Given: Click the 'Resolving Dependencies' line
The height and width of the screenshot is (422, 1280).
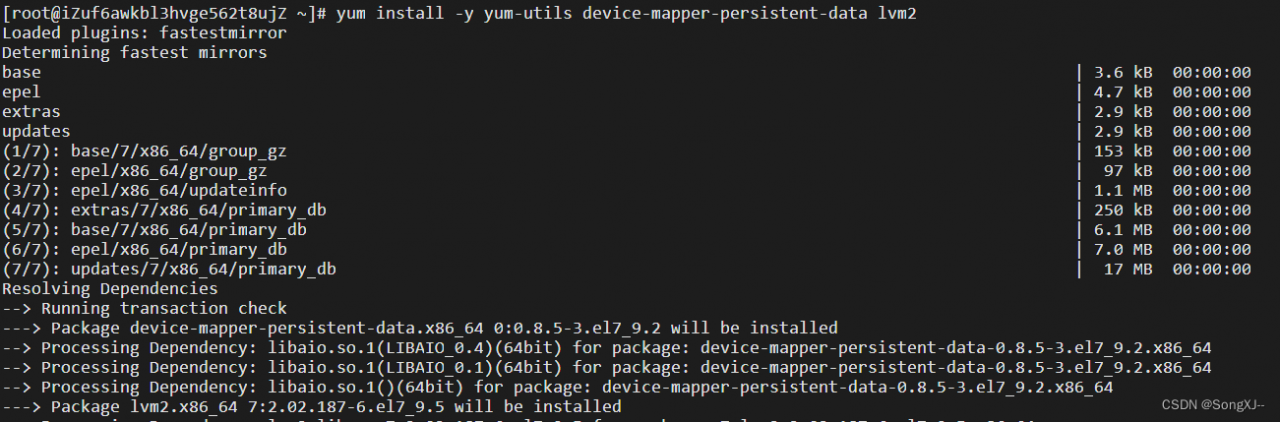Looking at the screenshot, I should coord(110,288).
